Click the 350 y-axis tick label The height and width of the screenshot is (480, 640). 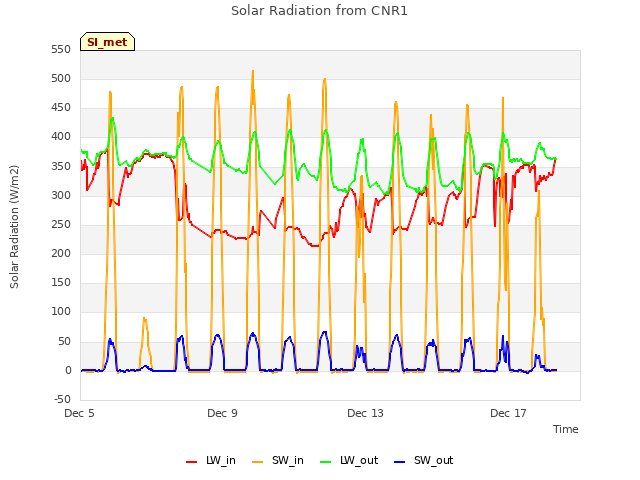[61, 166]
